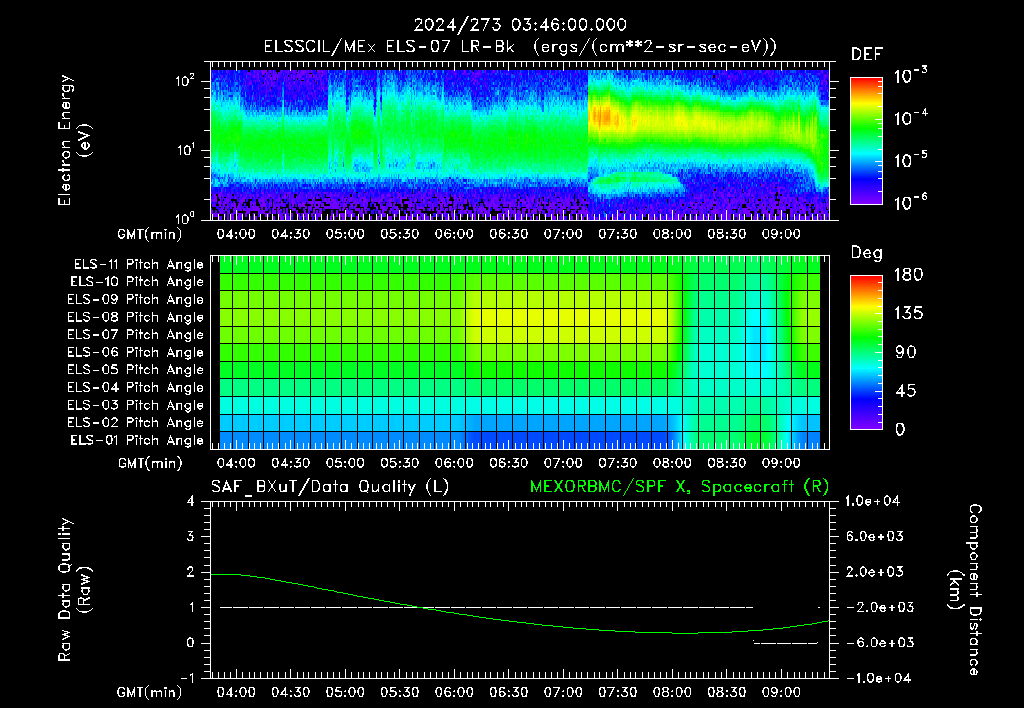Screen dimensions: 1024x708
Task: Click the 10^-3 value on DEF colorbar
Action: click(x=910, y=76)
